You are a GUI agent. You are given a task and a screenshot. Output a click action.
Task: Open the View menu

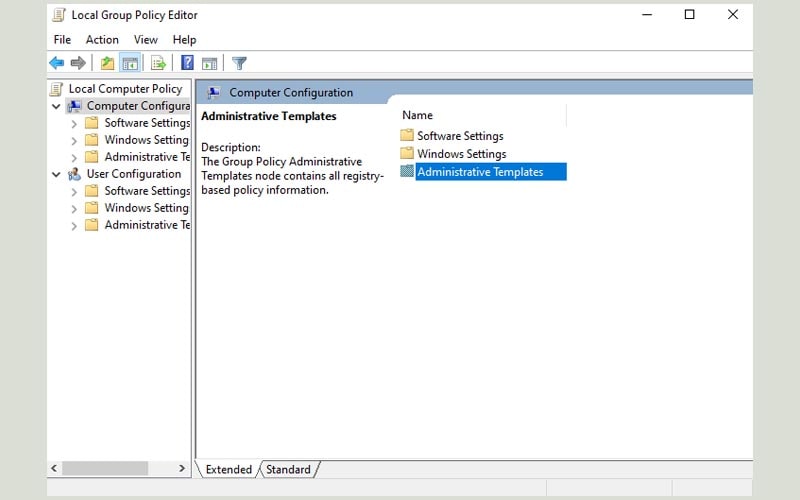click(145, 39)
